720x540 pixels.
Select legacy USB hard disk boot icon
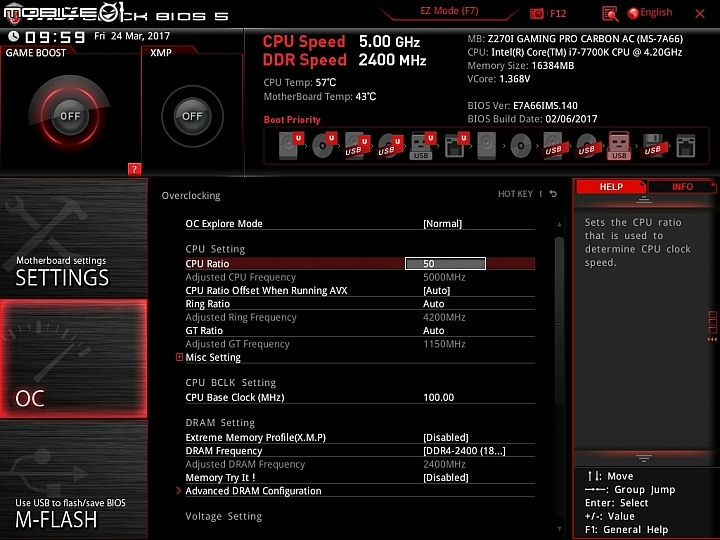pyautogui.click(x=554, y=146)
